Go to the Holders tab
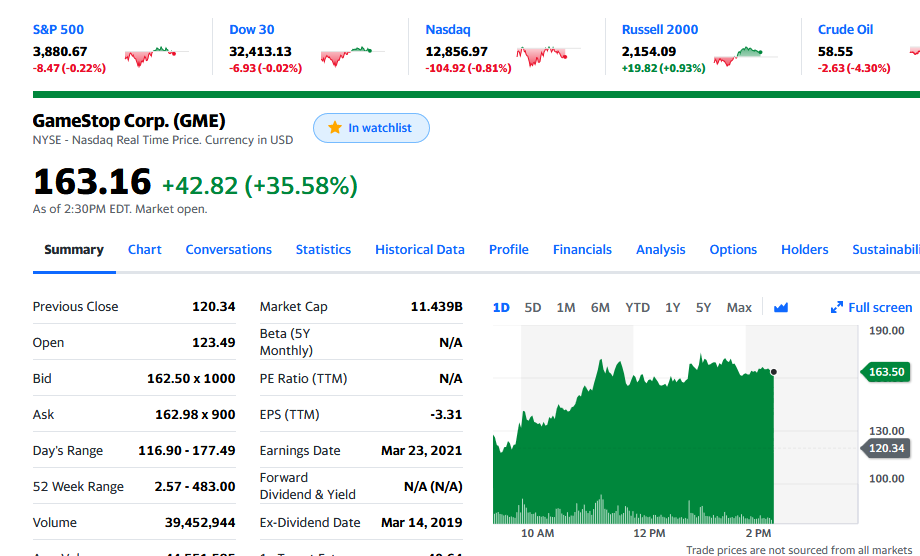 click(804, 250)
